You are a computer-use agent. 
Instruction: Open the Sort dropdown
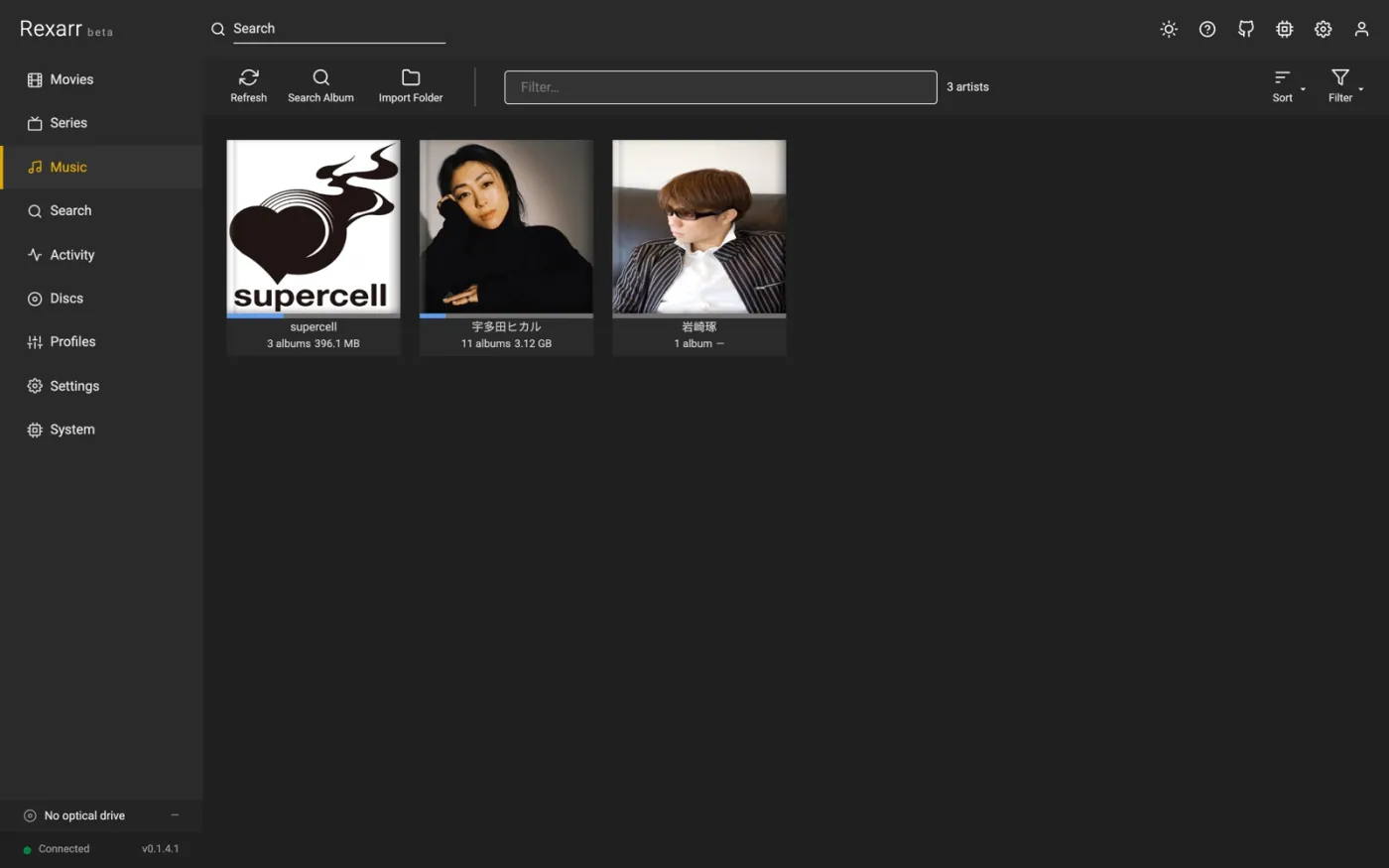pyautogui.click(x=1287, y=86)
